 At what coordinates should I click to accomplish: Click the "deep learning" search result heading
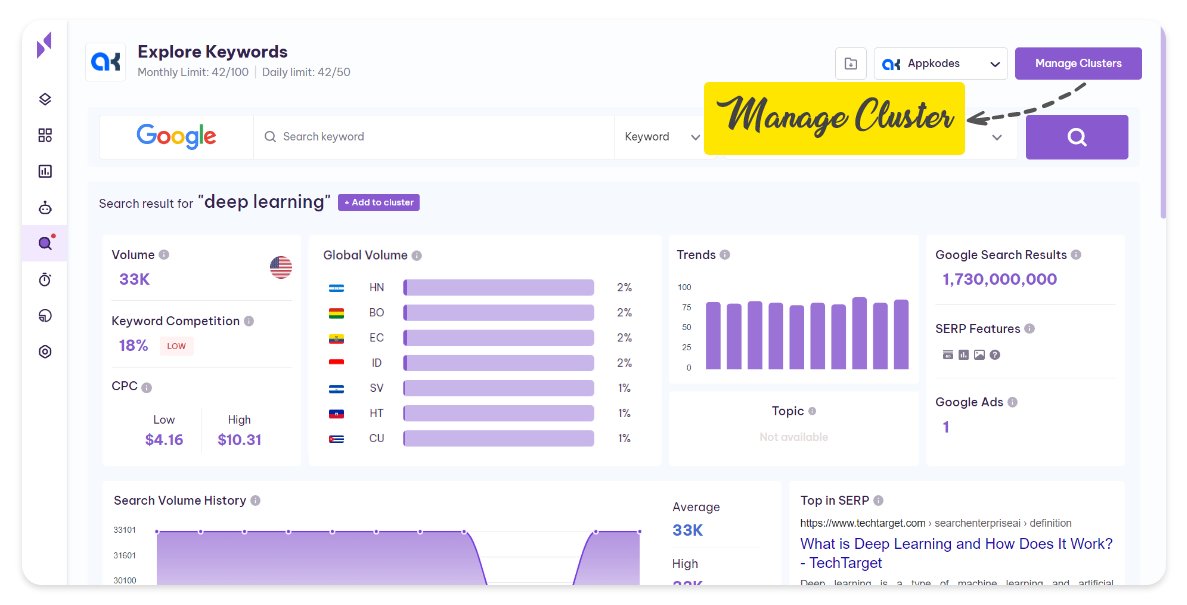pos(264,202)
